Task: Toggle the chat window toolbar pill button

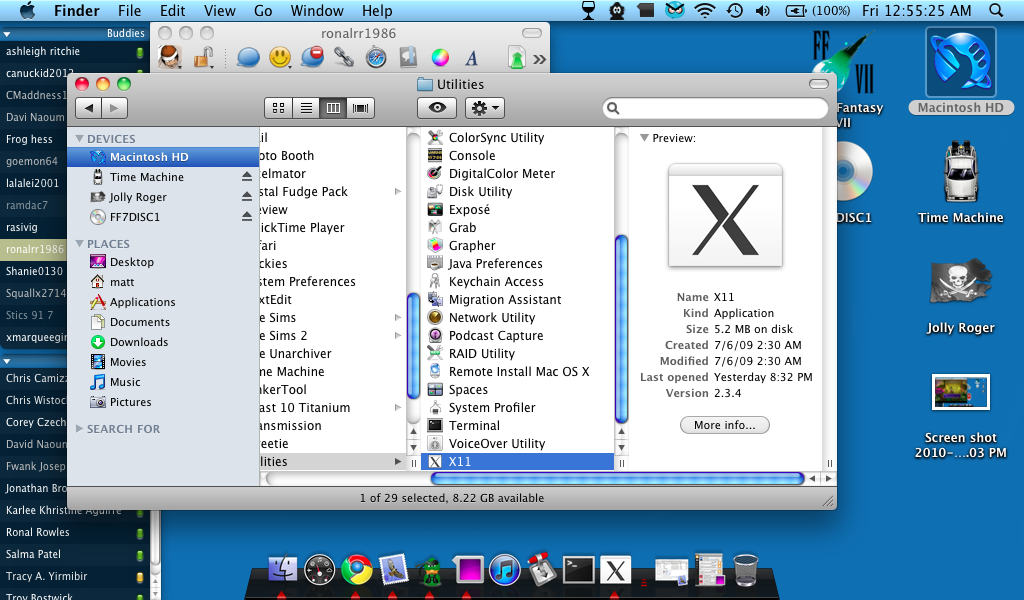Action: click(532, 33)
